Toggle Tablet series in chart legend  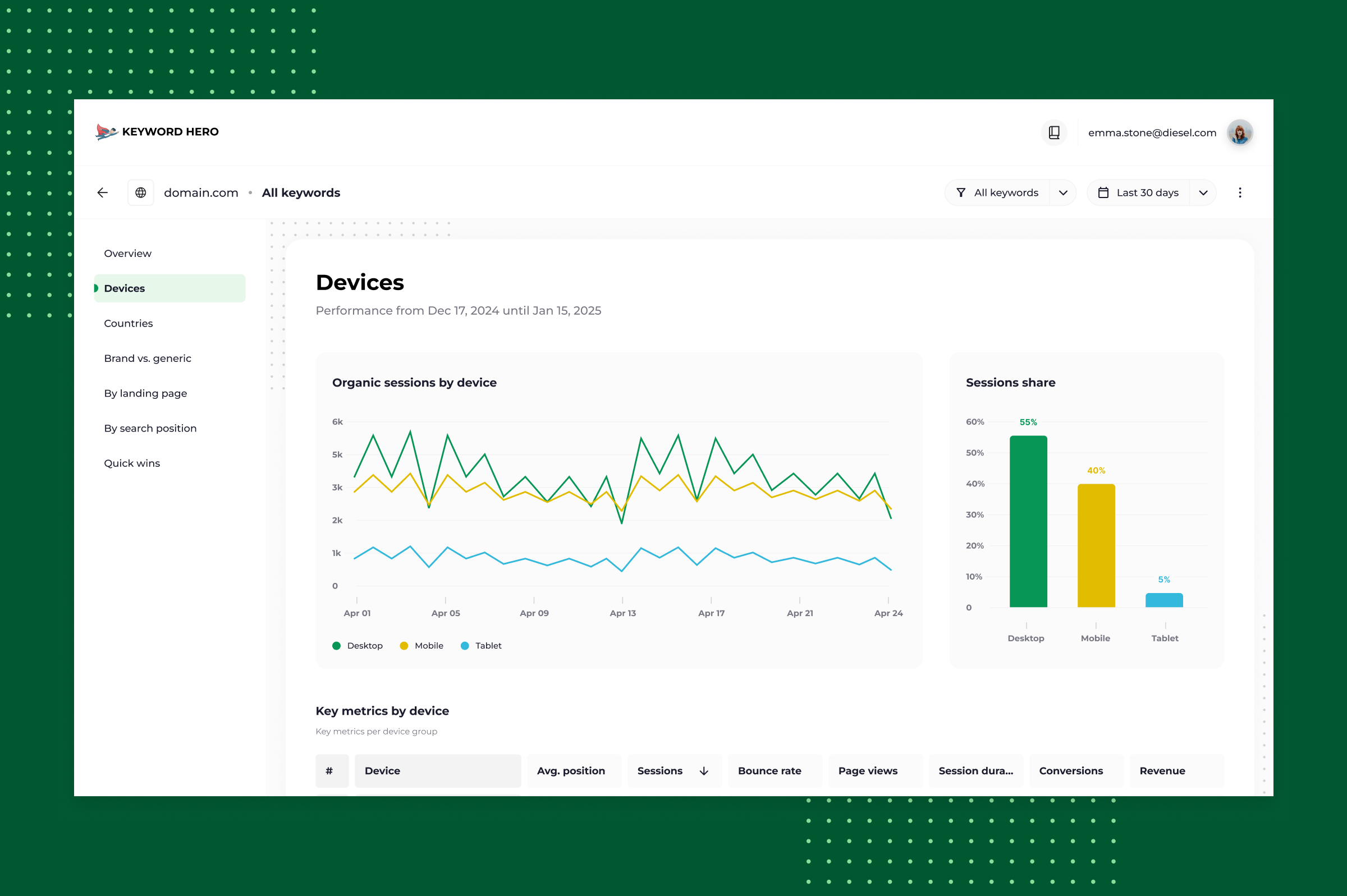481,646
